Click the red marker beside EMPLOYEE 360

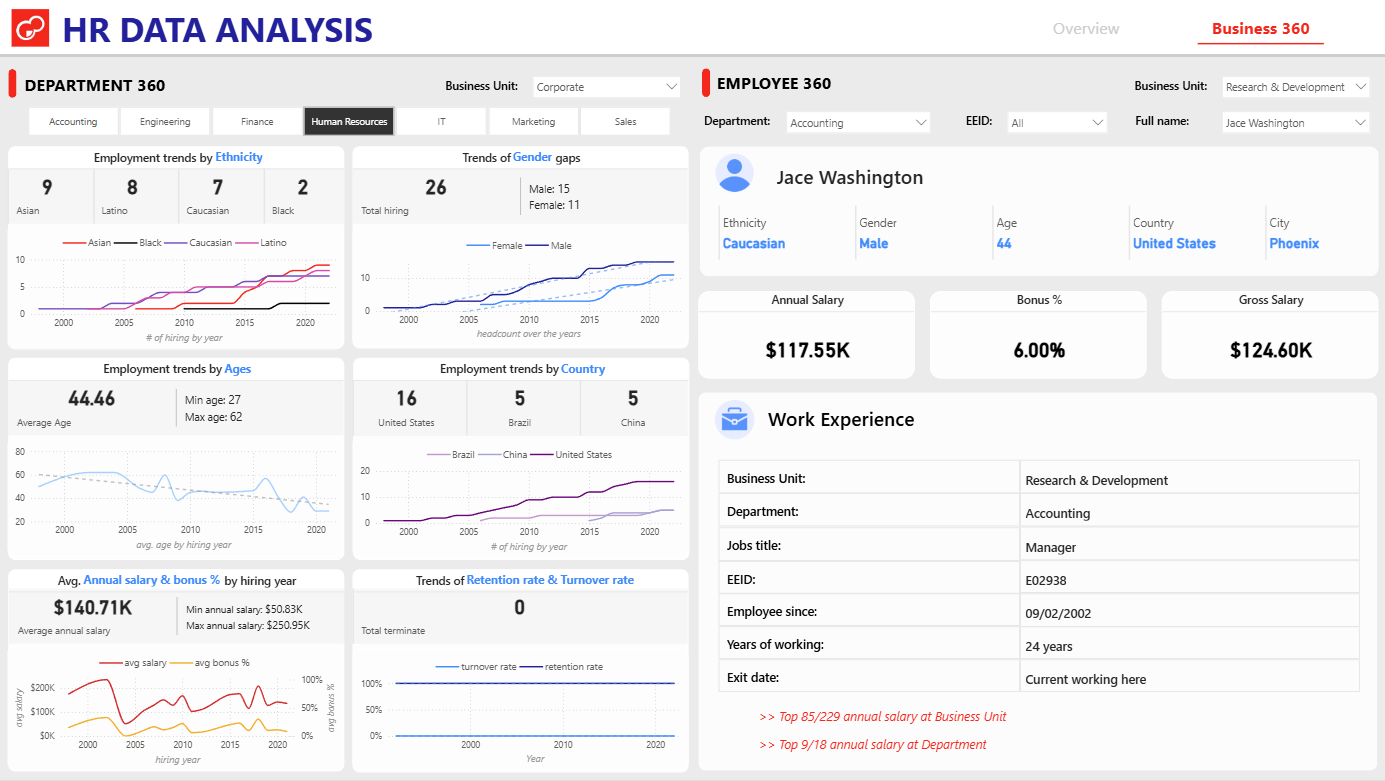tap(706, 83)
